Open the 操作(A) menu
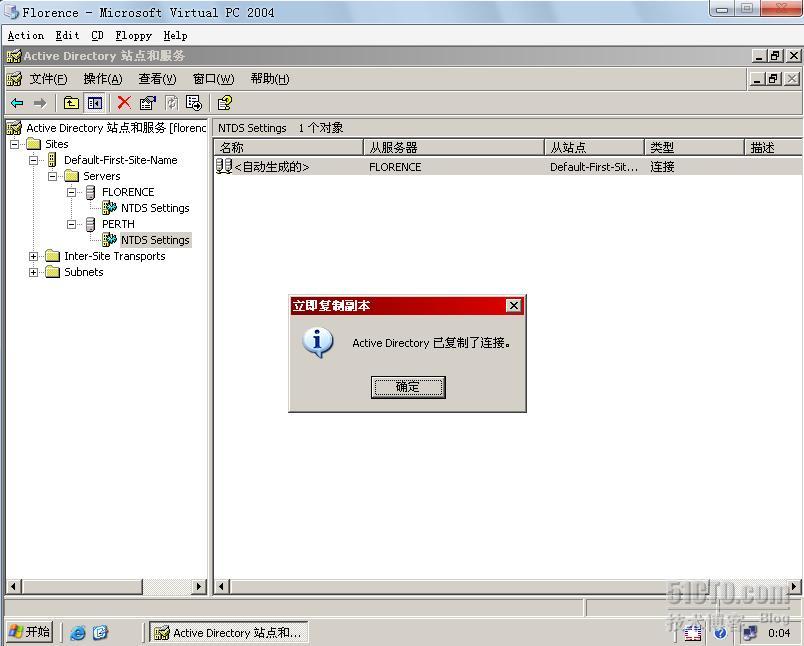Screen dimensions: 804x646 point(103,79)
